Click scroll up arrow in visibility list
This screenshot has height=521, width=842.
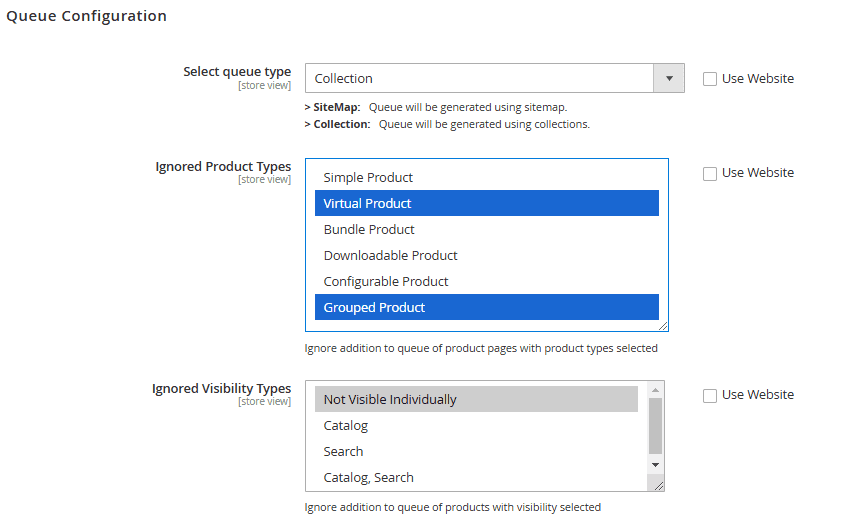pyautogui.click(x=656, y=389)
